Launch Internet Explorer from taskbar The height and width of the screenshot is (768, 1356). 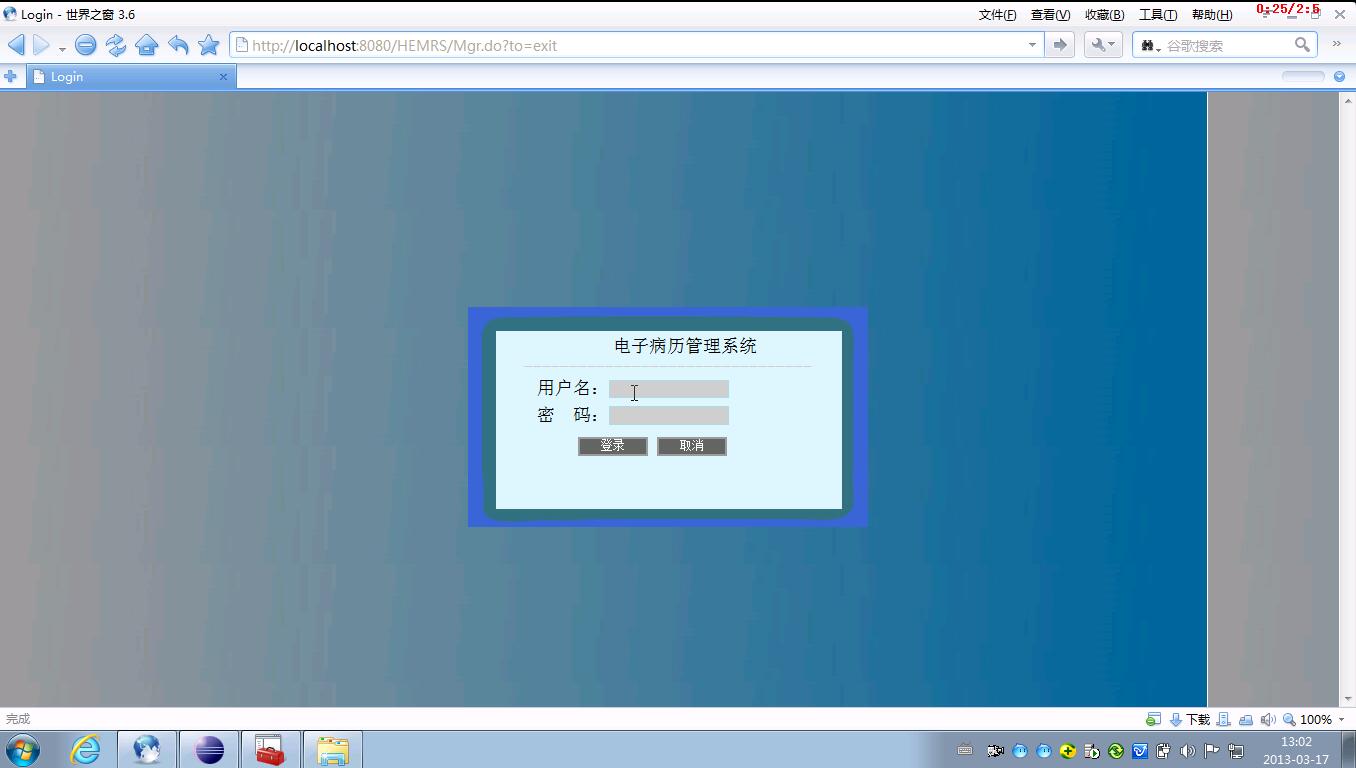pyautogui.click(x=86, y=749)
